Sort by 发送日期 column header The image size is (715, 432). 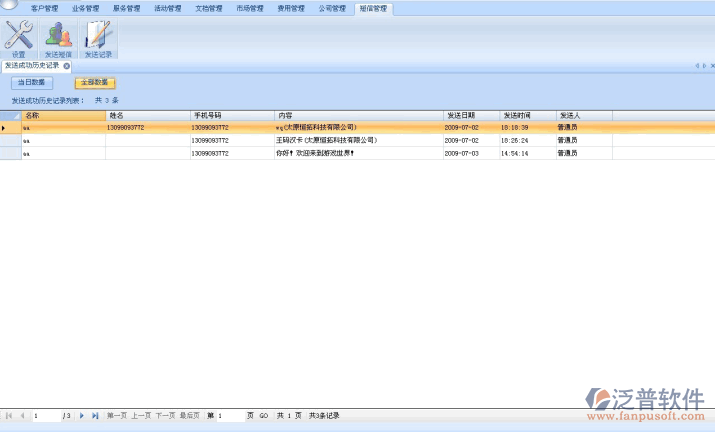pyautogui.click(x=470, y=116)
